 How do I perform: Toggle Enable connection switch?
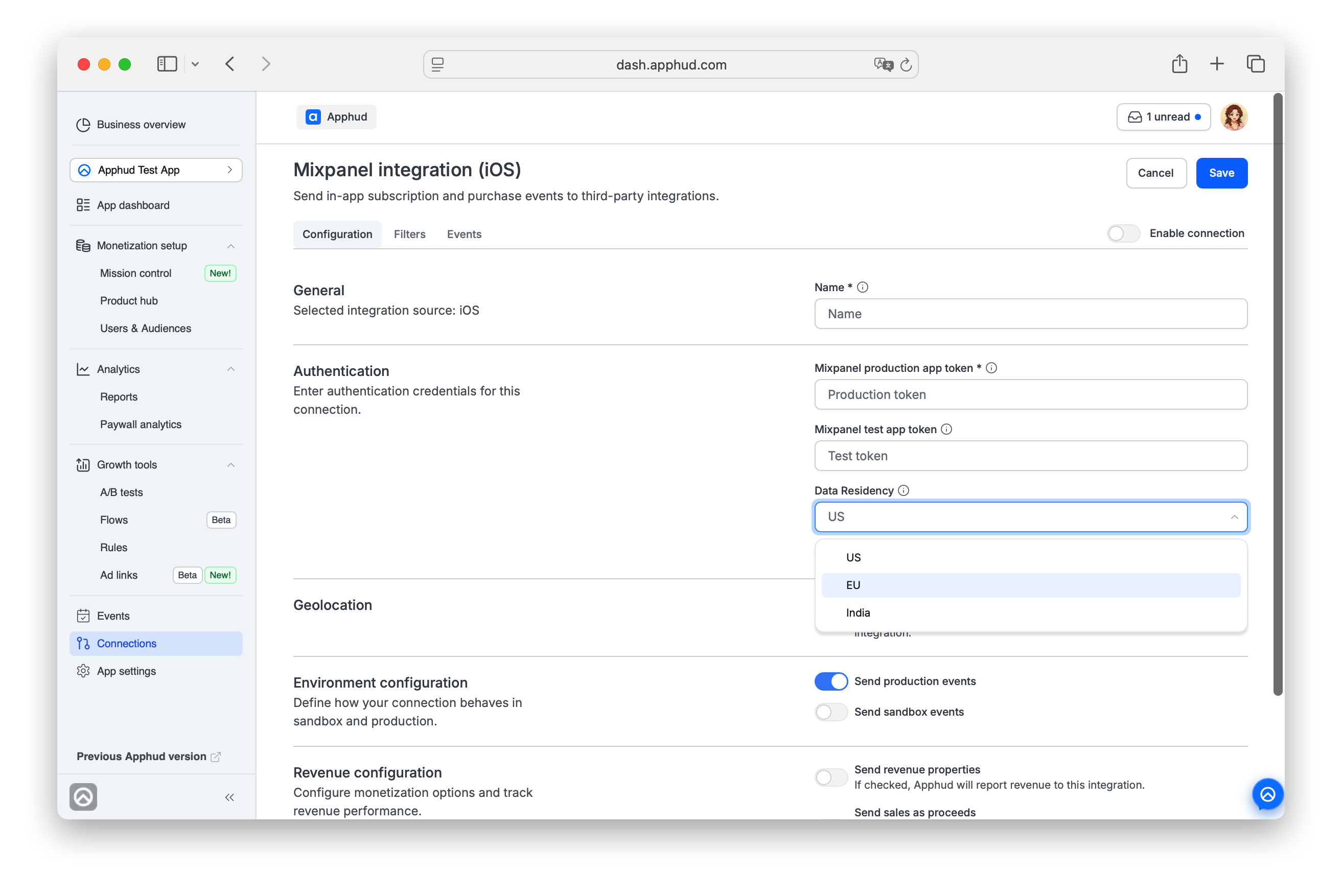coord(1123,233)
